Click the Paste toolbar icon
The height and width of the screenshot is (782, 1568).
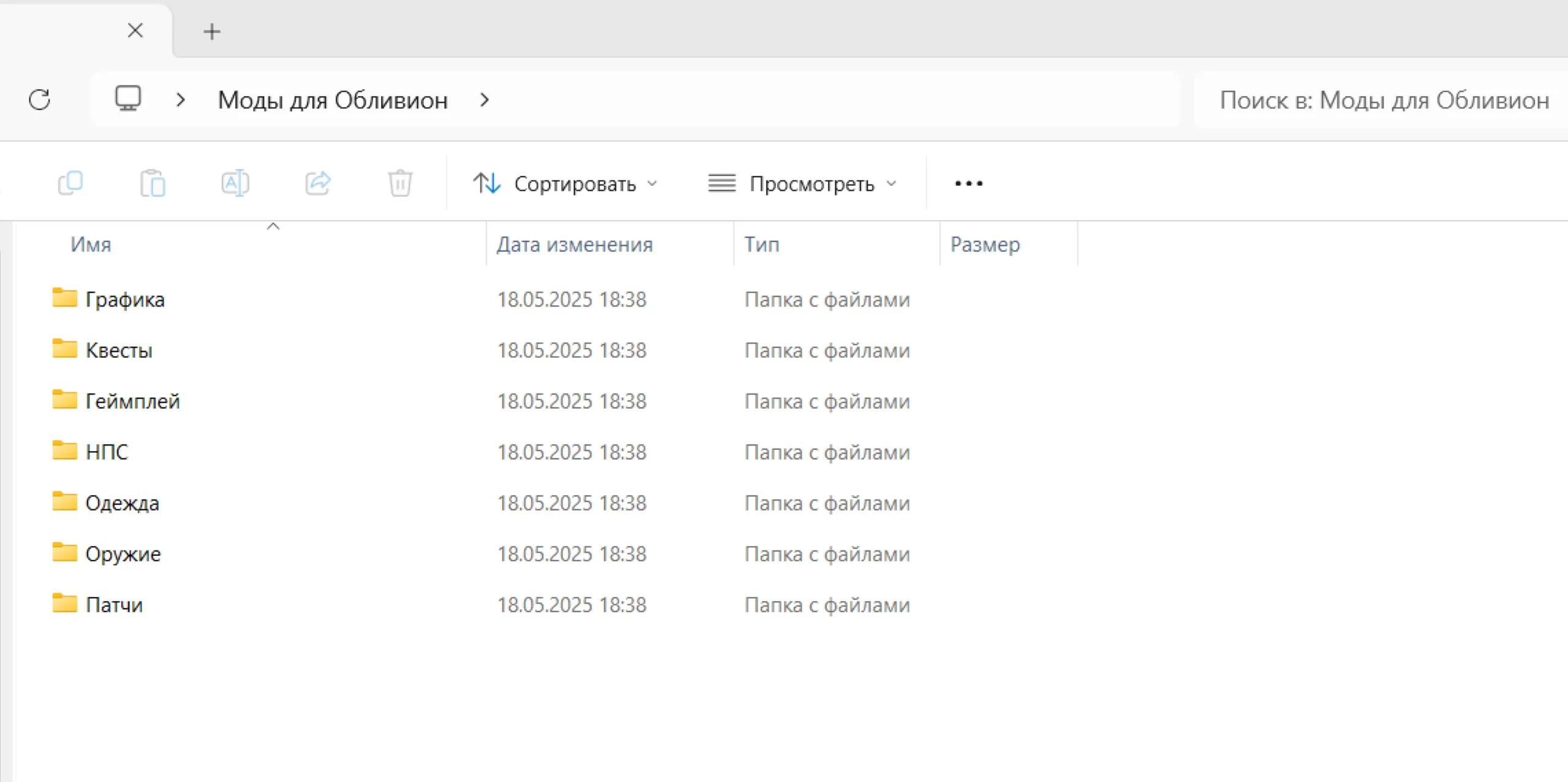coord(153,183)
